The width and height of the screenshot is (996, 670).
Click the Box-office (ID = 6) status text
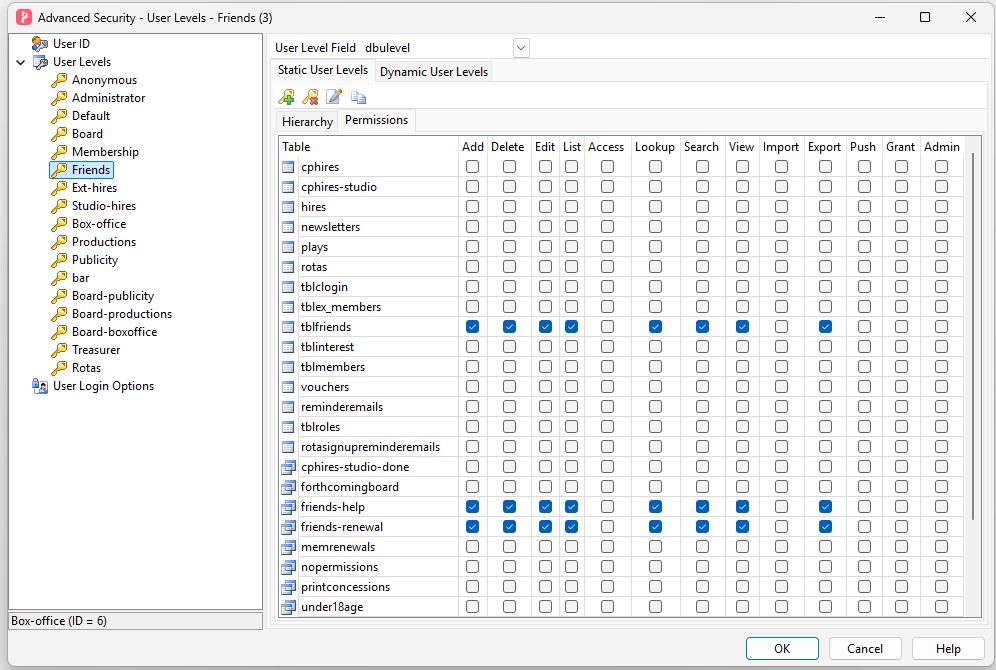(59, 621)
